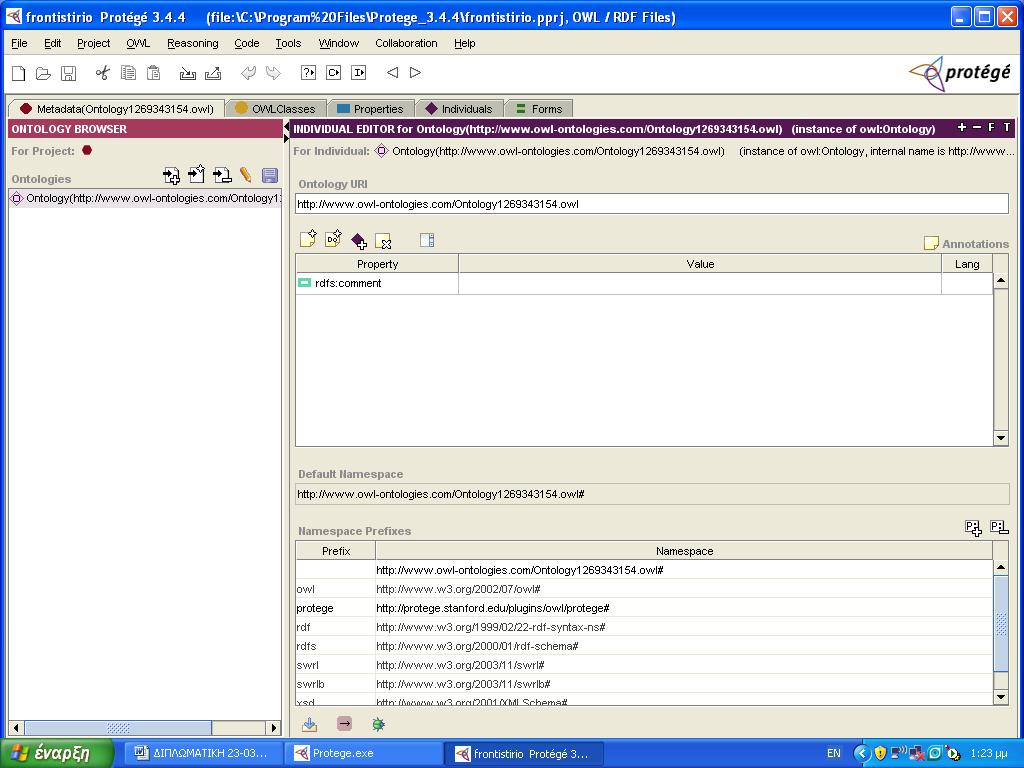
Task: Click the Cut scissors icon
Action: pyautogui.click(x=103, y=73)
